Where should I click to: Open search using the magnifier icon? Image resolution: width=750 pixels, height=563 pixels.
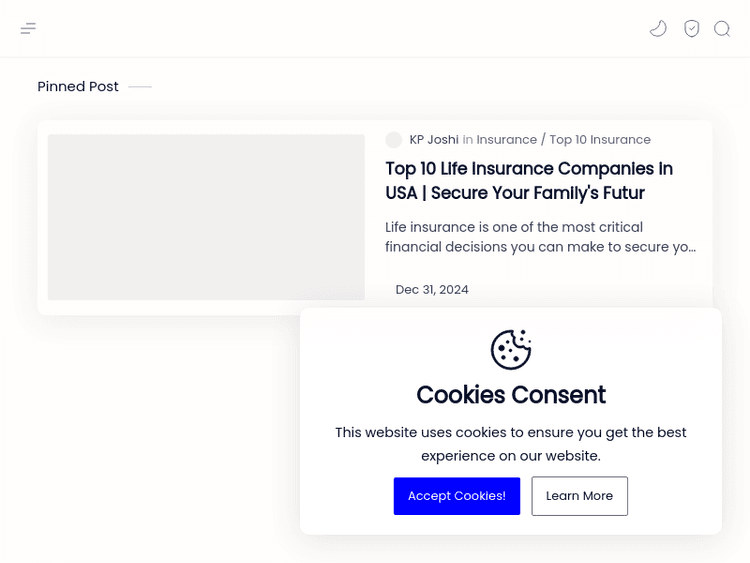point(722,29)
